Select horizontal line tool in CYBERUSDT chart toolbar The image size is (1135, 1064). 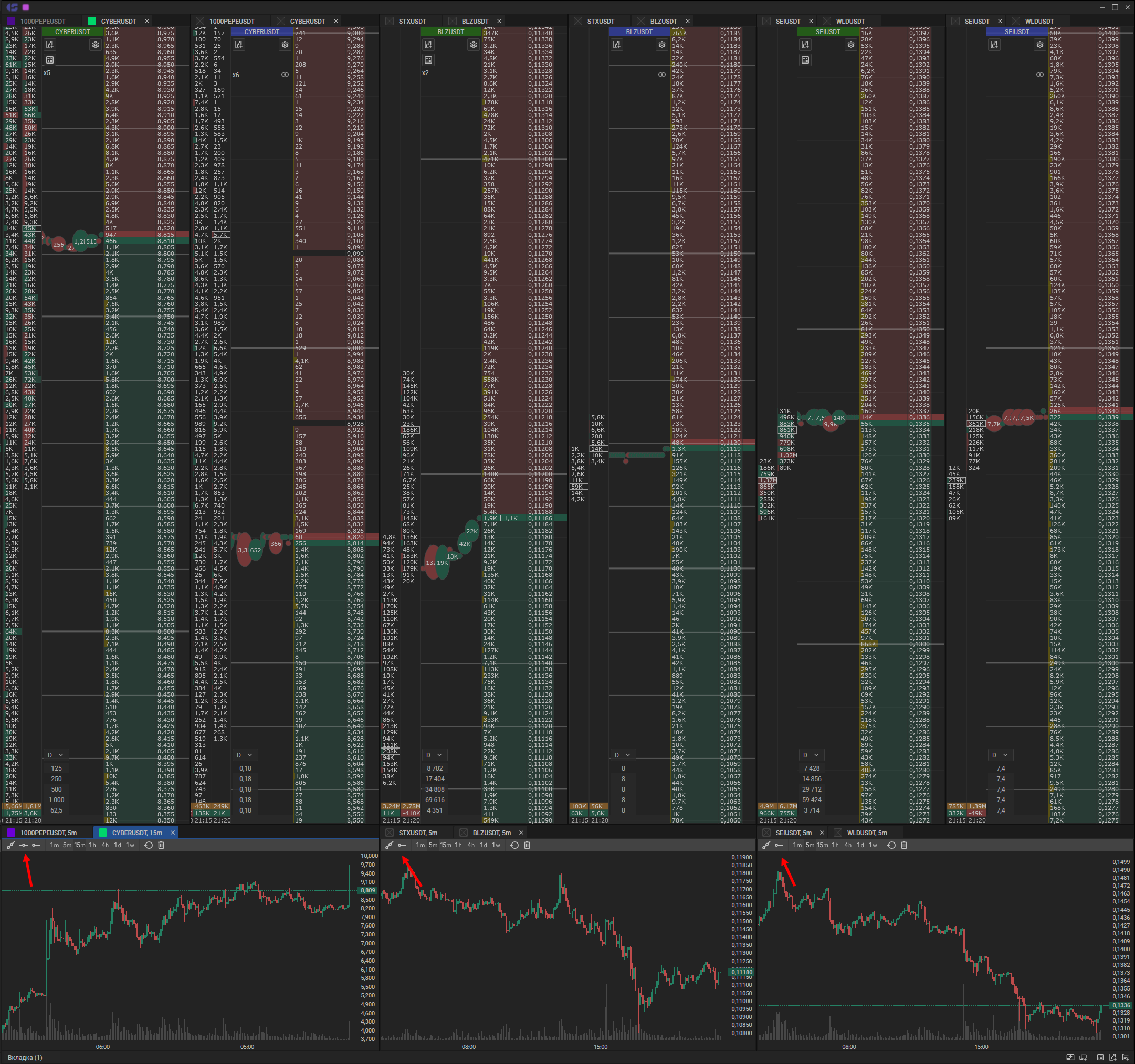[24, 845]
